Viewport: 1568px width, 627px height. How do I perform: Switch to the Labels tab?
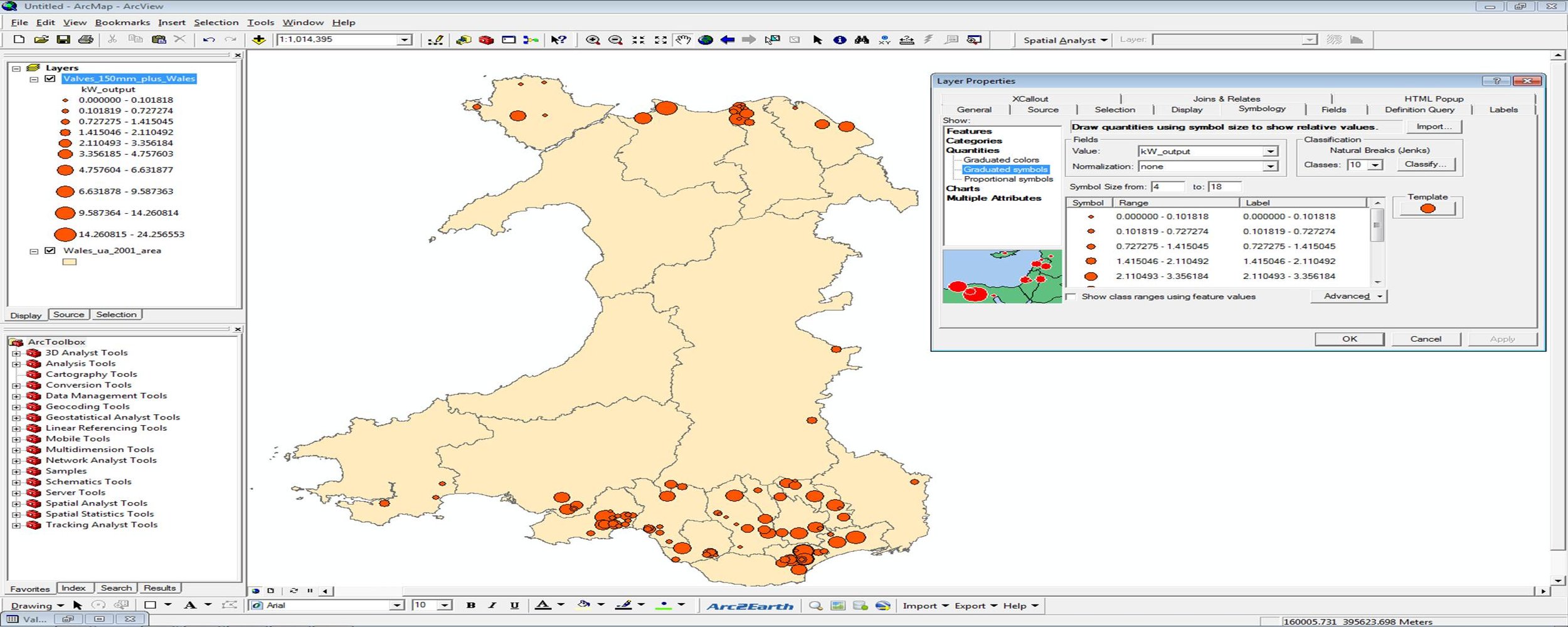[x=1503, y=110]
